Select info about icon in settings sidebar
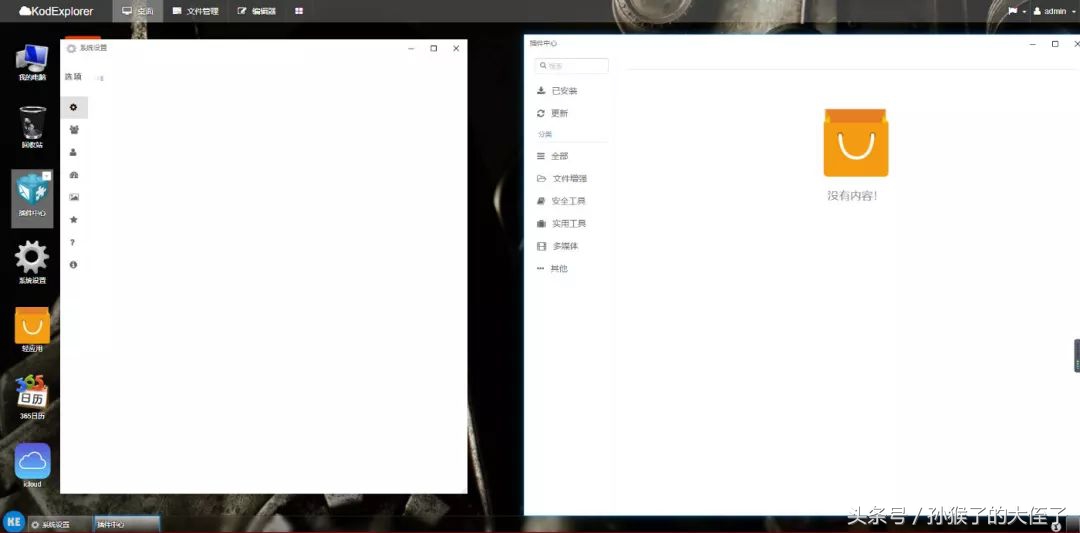The height and width of the screenshot is (533, 1080). [x=74, y=264]
